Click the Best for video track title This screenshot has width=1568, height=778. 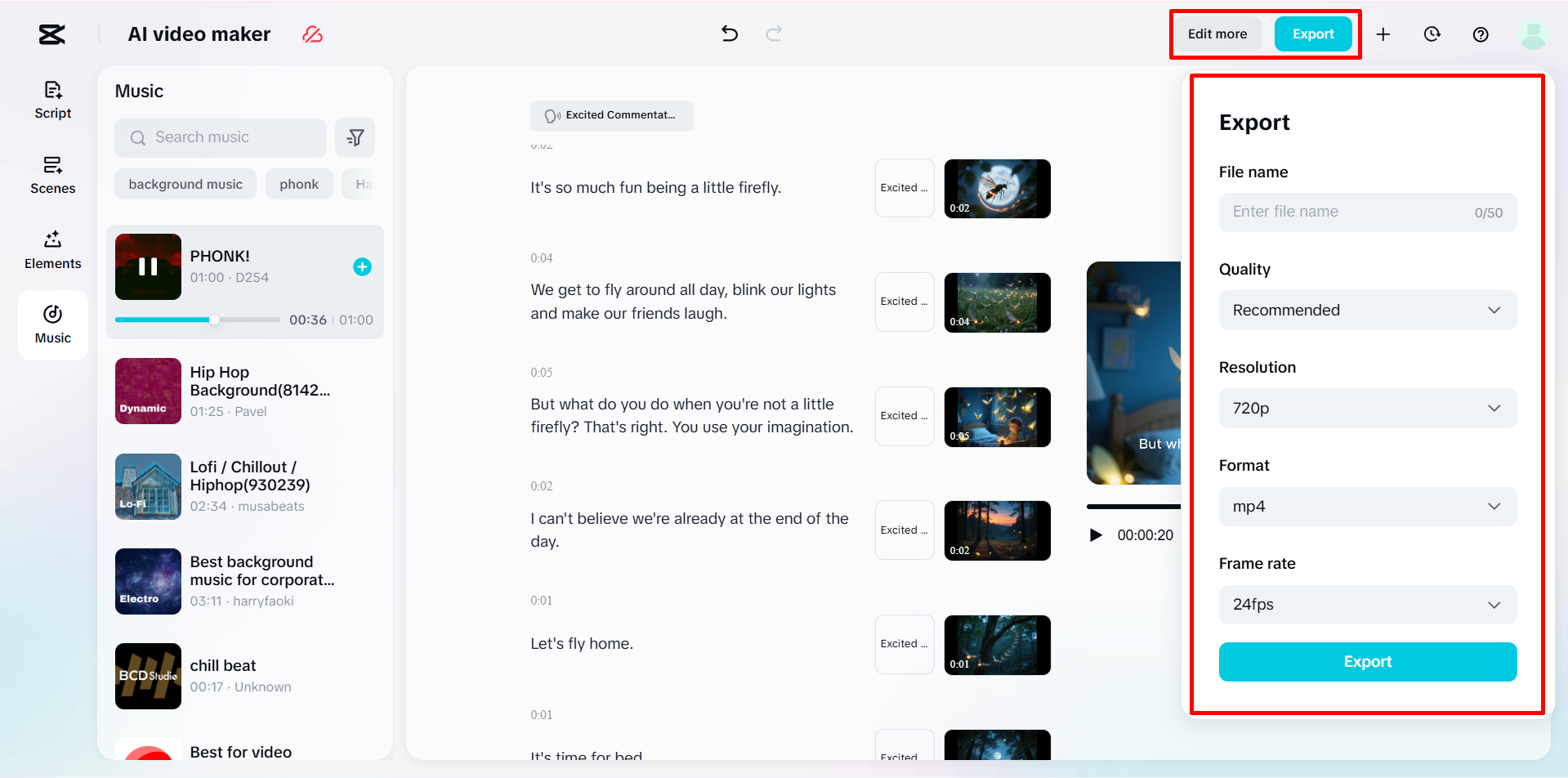click(241, 752)
